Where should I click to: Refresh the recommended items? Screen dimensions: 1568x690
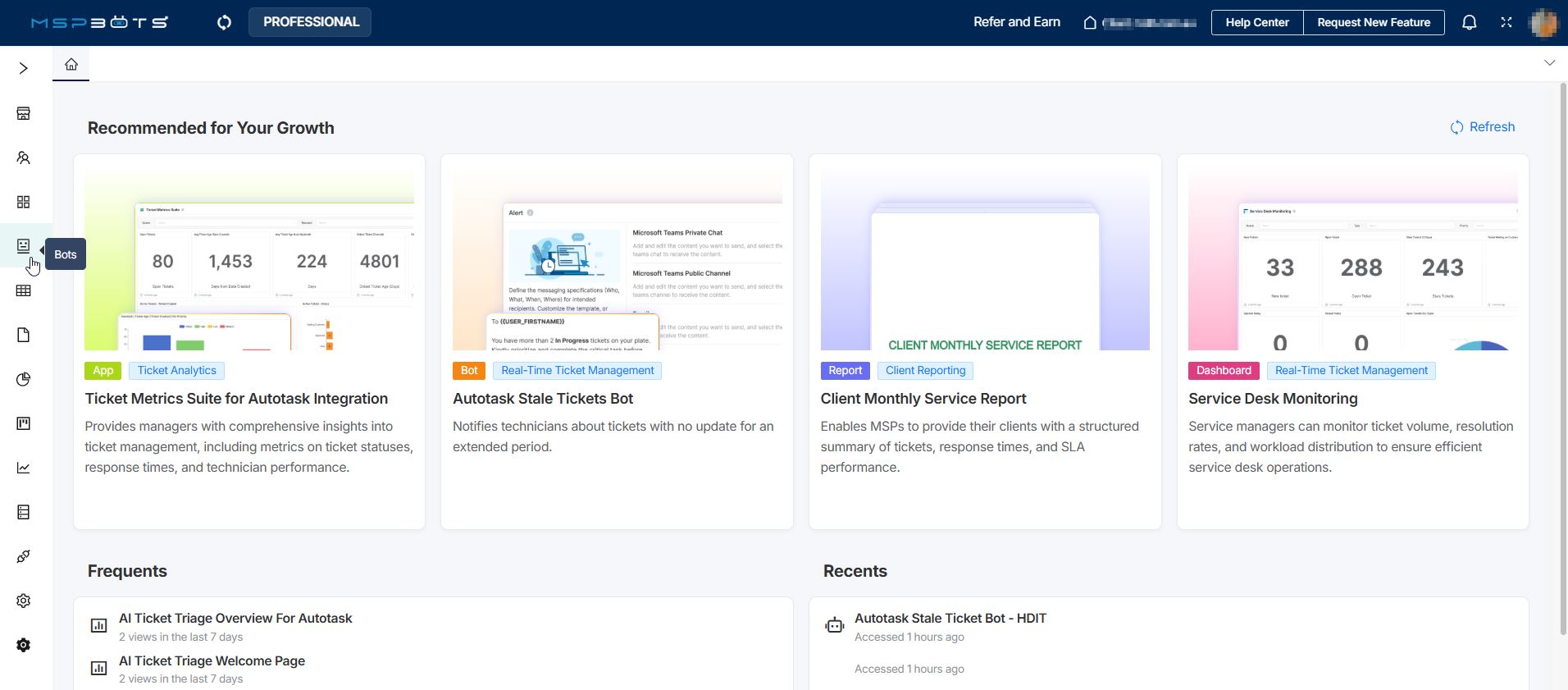(x=1483, y=127)
